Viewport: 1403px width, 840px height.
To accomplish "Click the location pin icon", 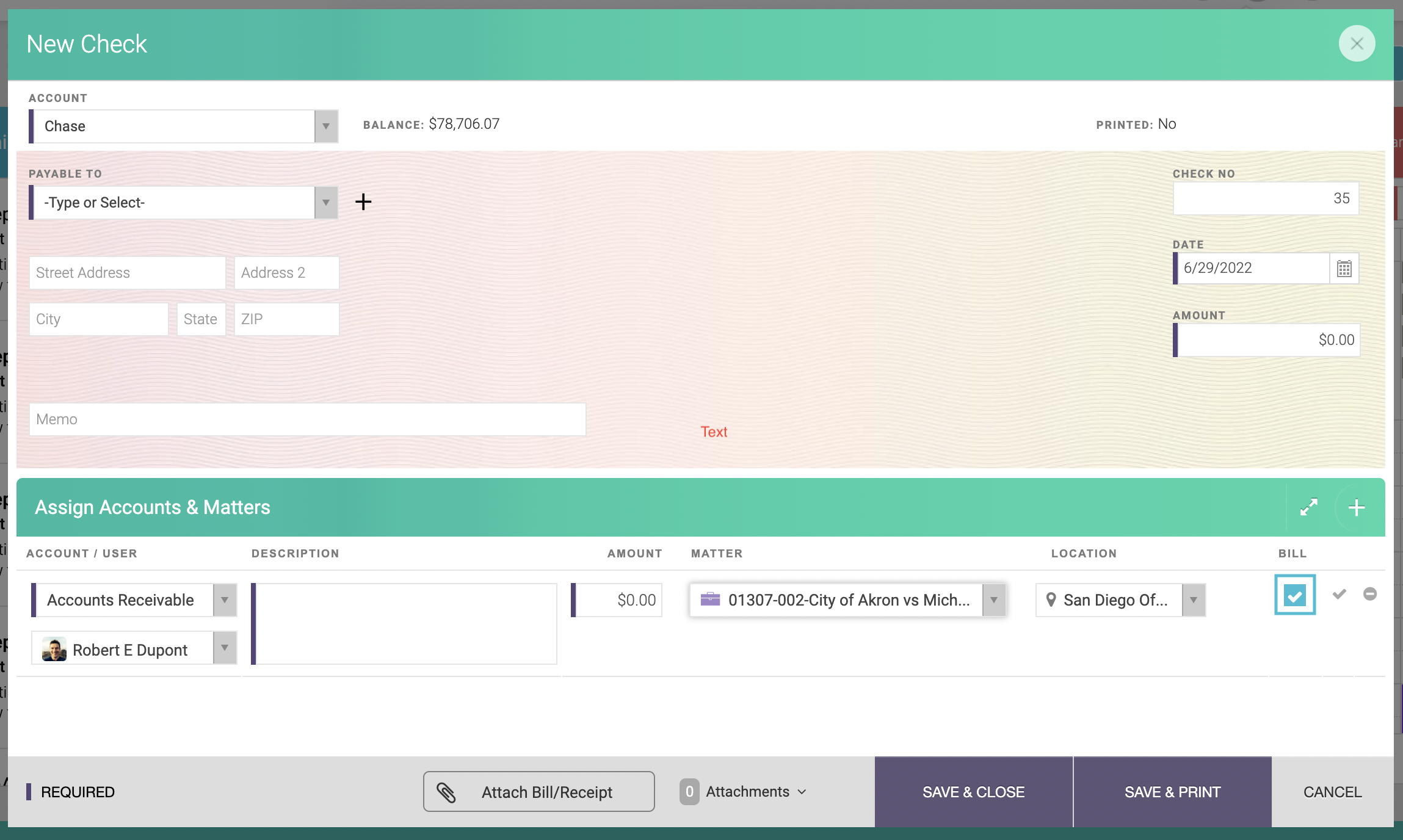I will 1051,599.
